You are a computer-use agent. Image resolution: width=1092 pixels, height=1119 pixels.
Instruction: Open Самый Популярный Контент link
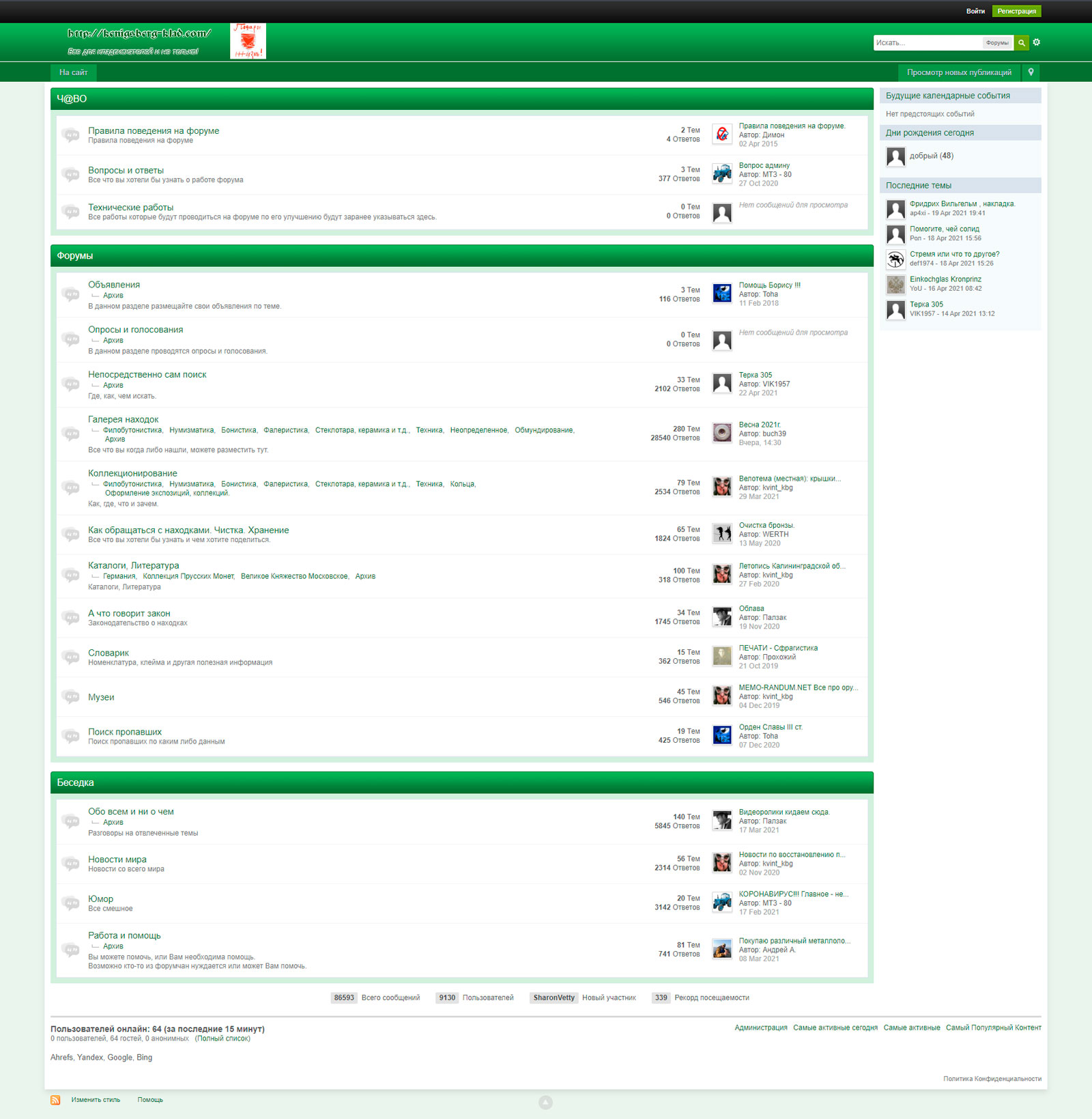tap(994, 1028)
